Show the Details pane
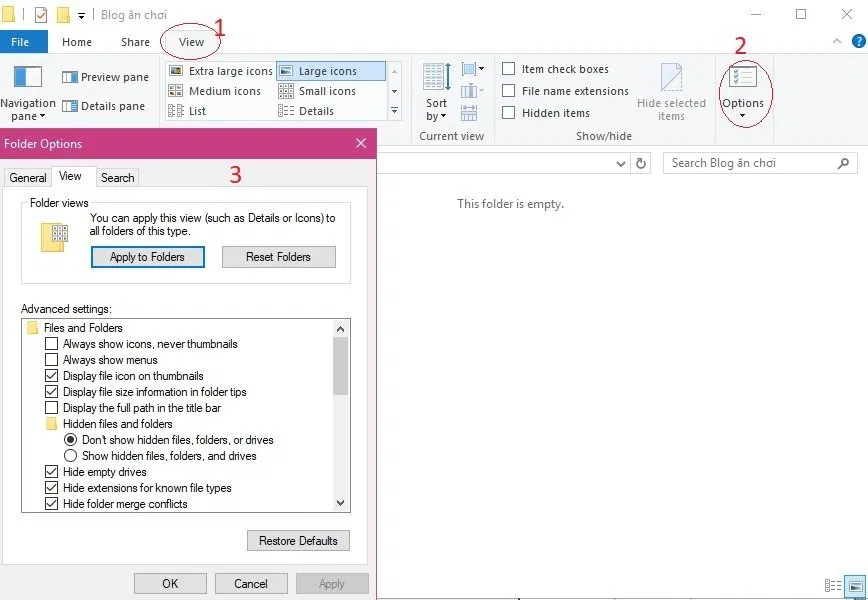Screen dimensions: 868x600 point(103,105)
